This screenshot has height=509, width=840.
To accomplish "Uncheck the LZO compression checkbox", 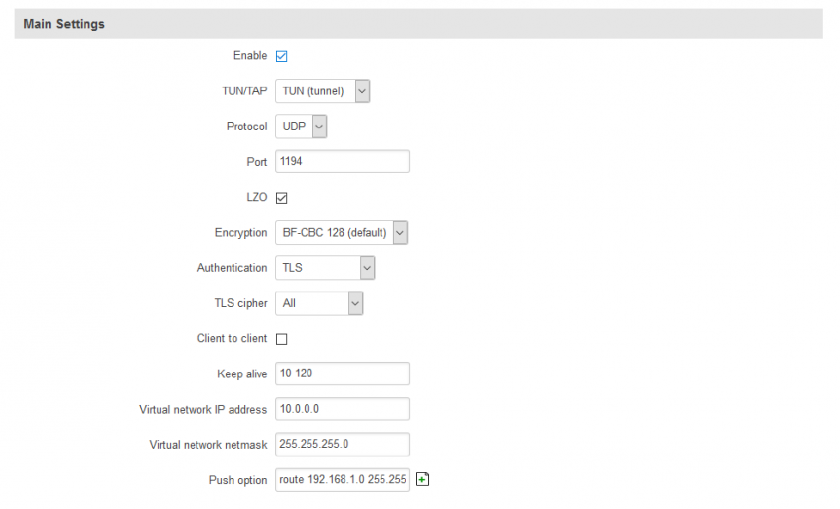I will 281,198.
